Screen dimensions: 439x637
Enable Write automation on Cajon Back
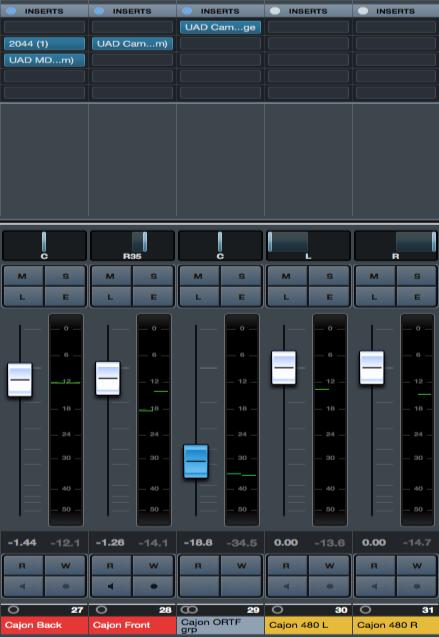point(65,566)
